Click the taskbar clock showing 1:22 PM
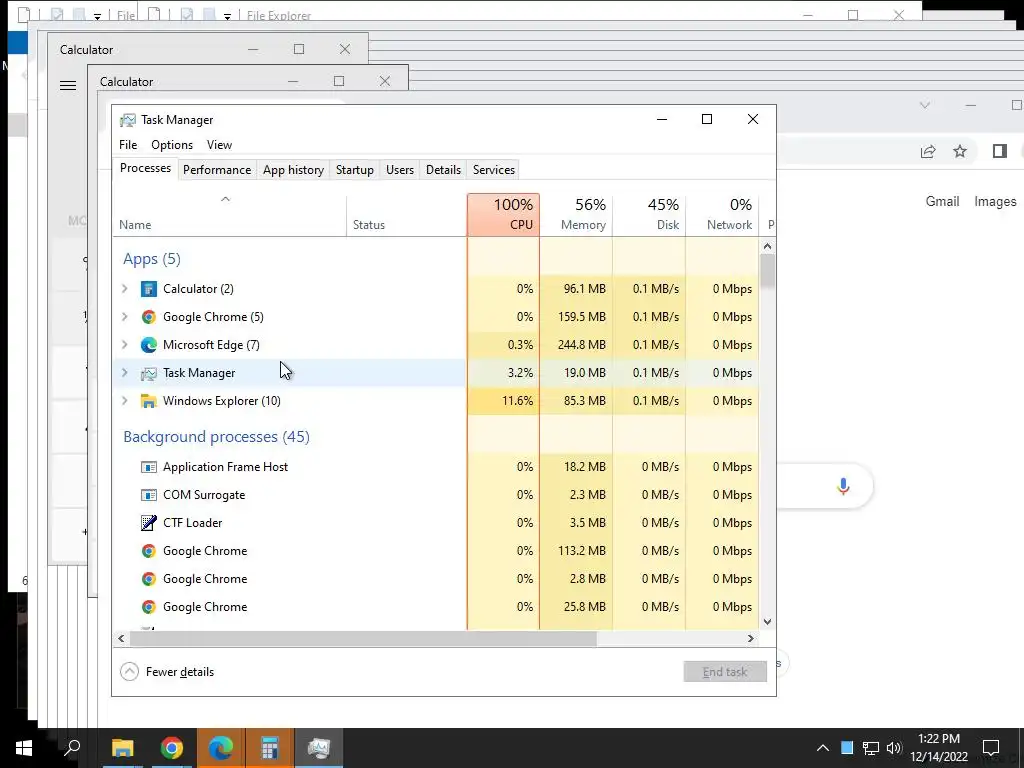This screenshot has width=1024, height=768. [x=938, y=748]
